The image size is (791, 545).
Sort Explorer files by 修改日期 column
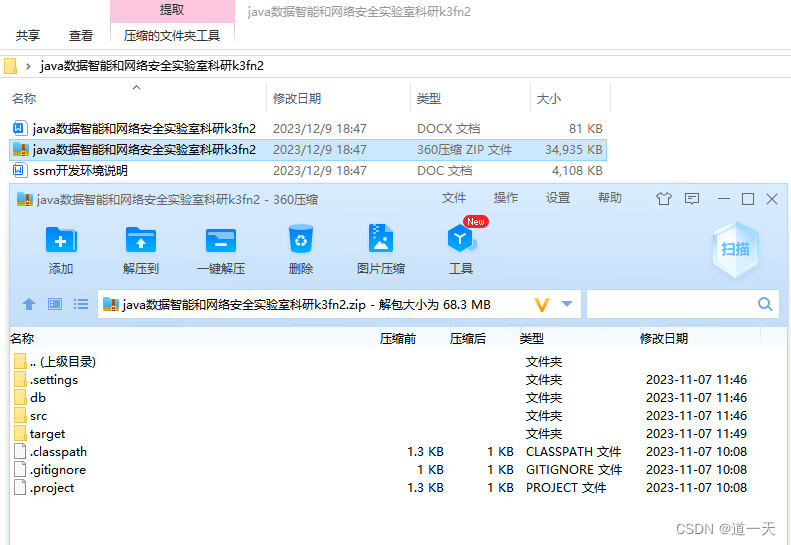click(297, 98)
